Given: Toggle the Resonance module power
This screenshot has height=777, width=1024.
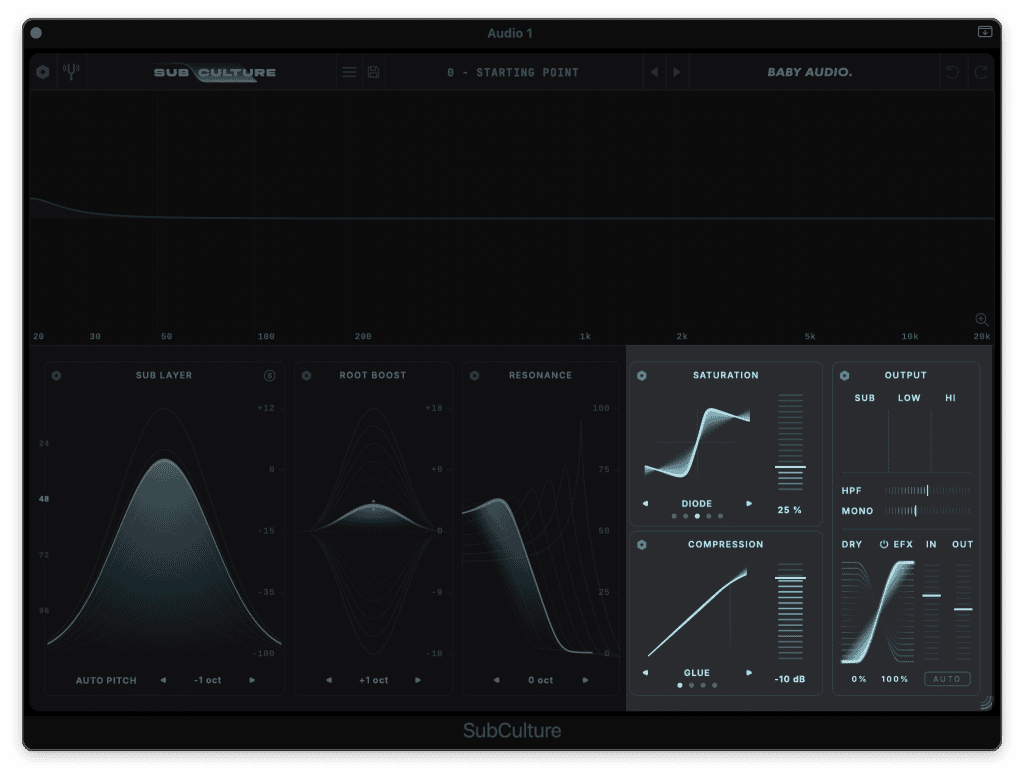Looking at the screenshot, I should point(475,375).
